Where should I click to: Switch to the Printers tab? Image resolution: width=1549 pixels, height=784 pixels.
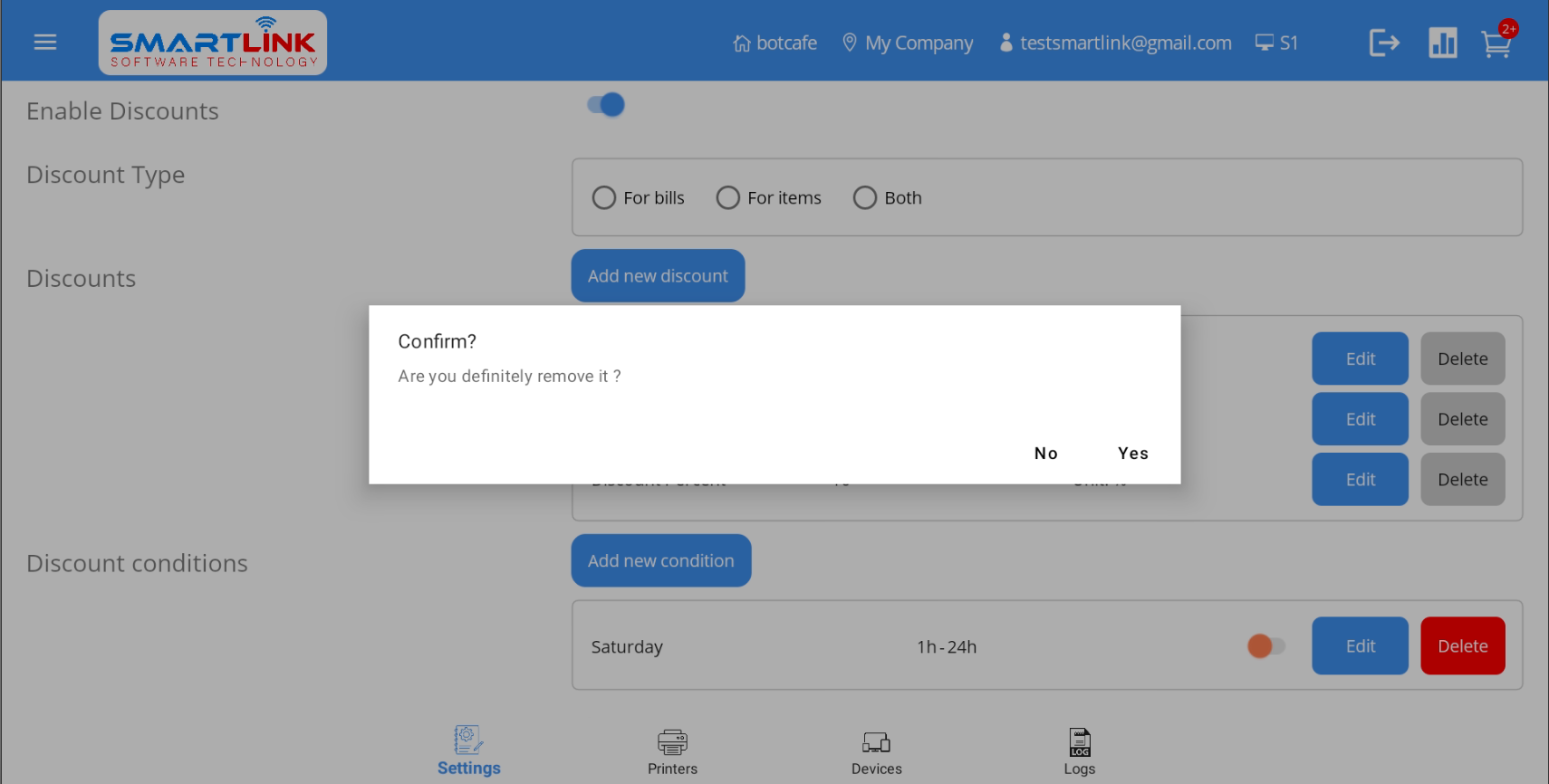(x=672, y=752)
